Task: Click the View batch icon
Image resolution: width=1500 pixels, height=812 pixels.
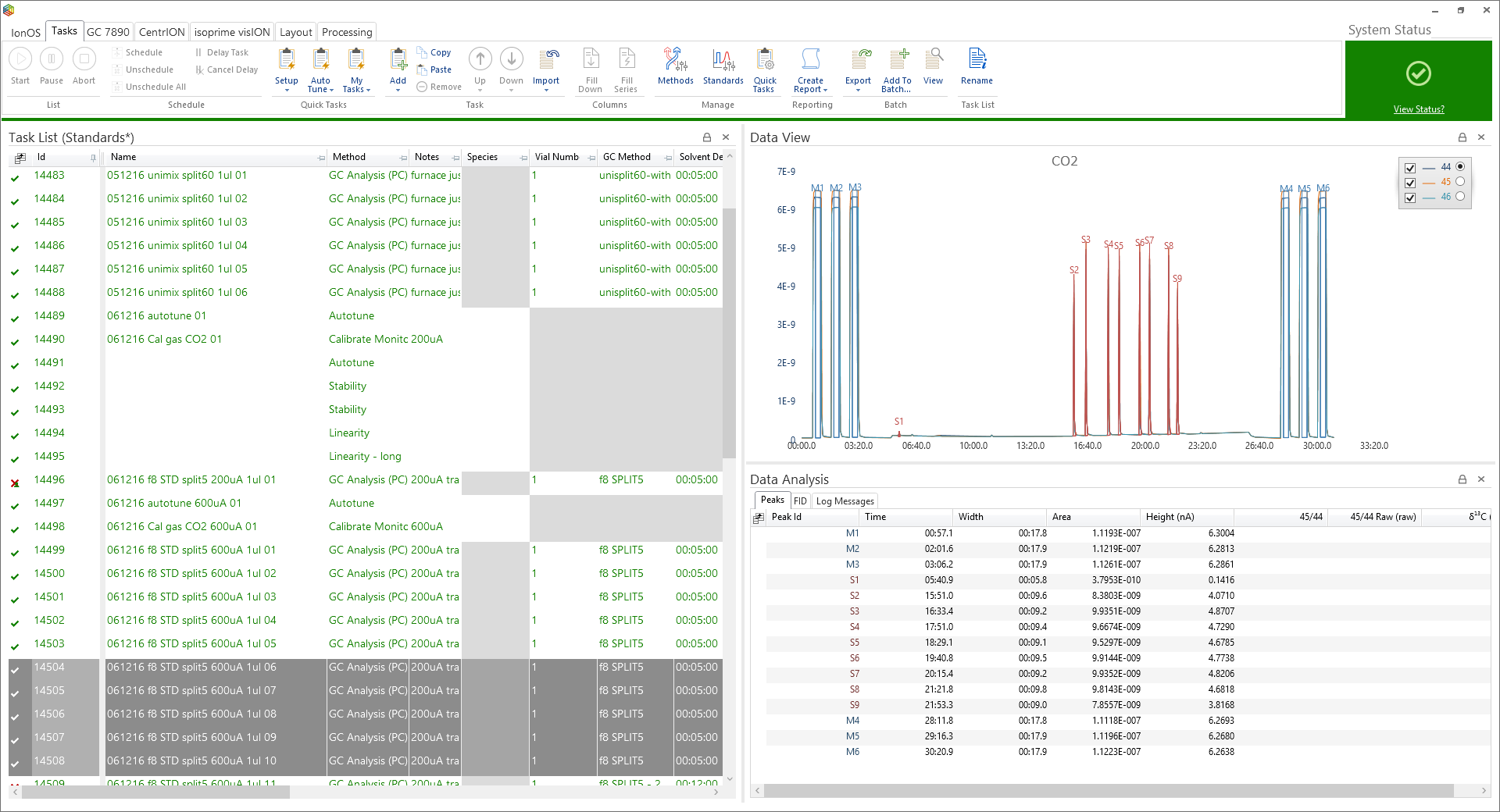Action: click(933, 66)
